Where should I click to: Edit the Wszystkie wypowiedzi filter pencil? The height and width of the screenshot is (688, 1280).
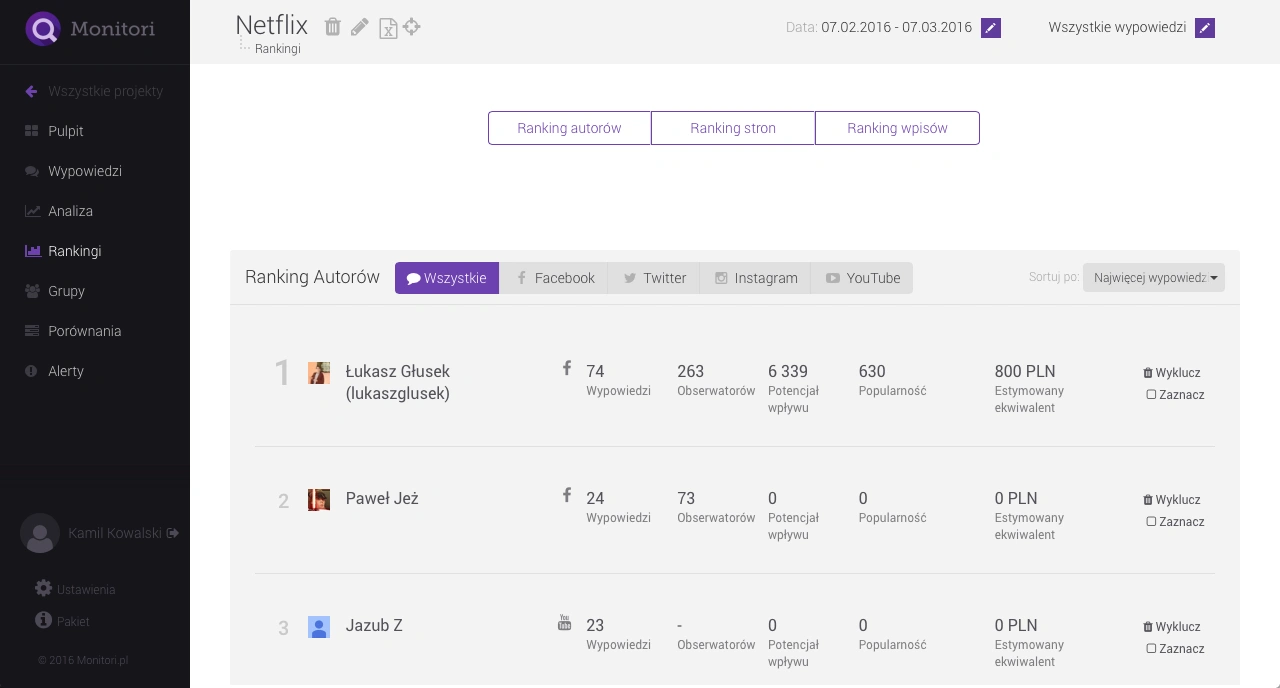coord(1205,28)
